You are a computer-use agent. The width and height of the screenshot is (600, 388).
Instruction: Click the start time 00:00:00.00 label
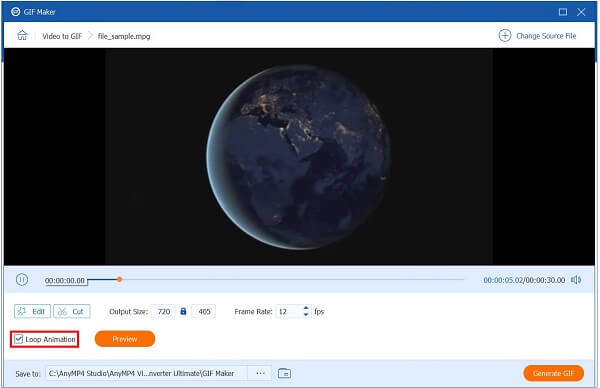(65, 280)
